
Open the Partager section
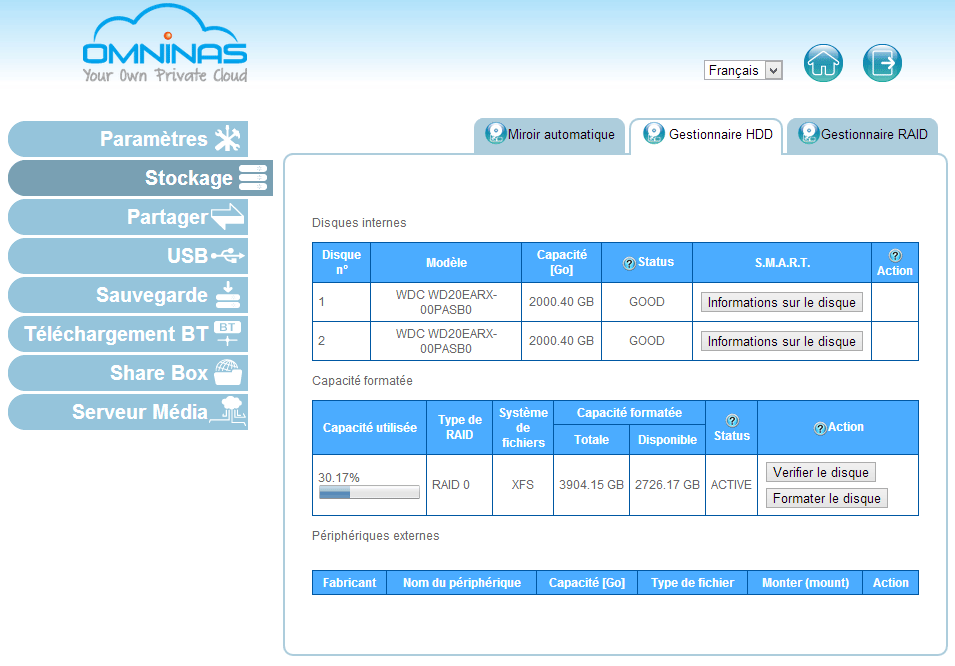point(128,217)
